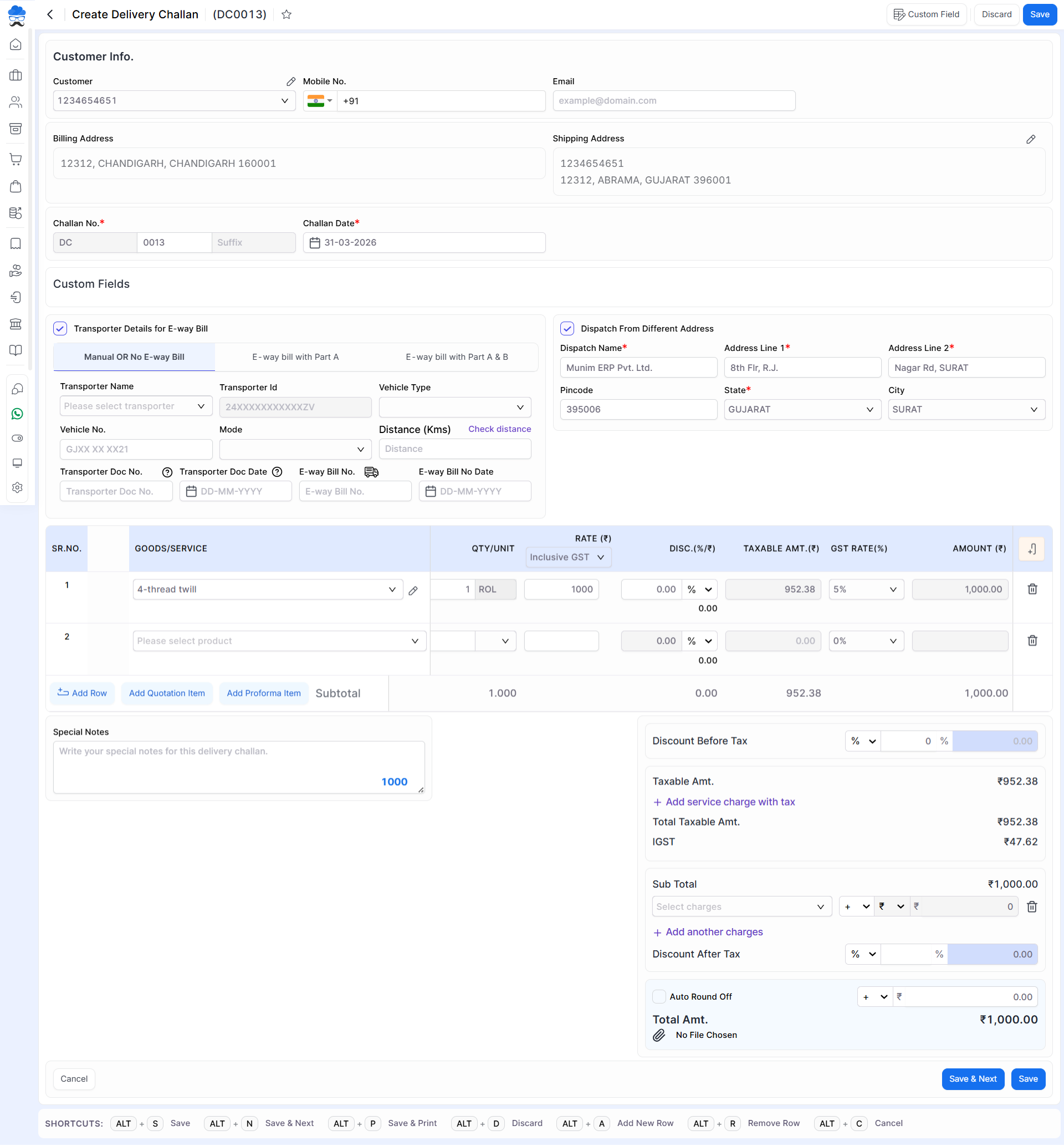Viewport: 1064px width, 1146px height.
Task: Expand the Vehicle Type dropdown
Action: pyautogui.click(x=454, y=407)
